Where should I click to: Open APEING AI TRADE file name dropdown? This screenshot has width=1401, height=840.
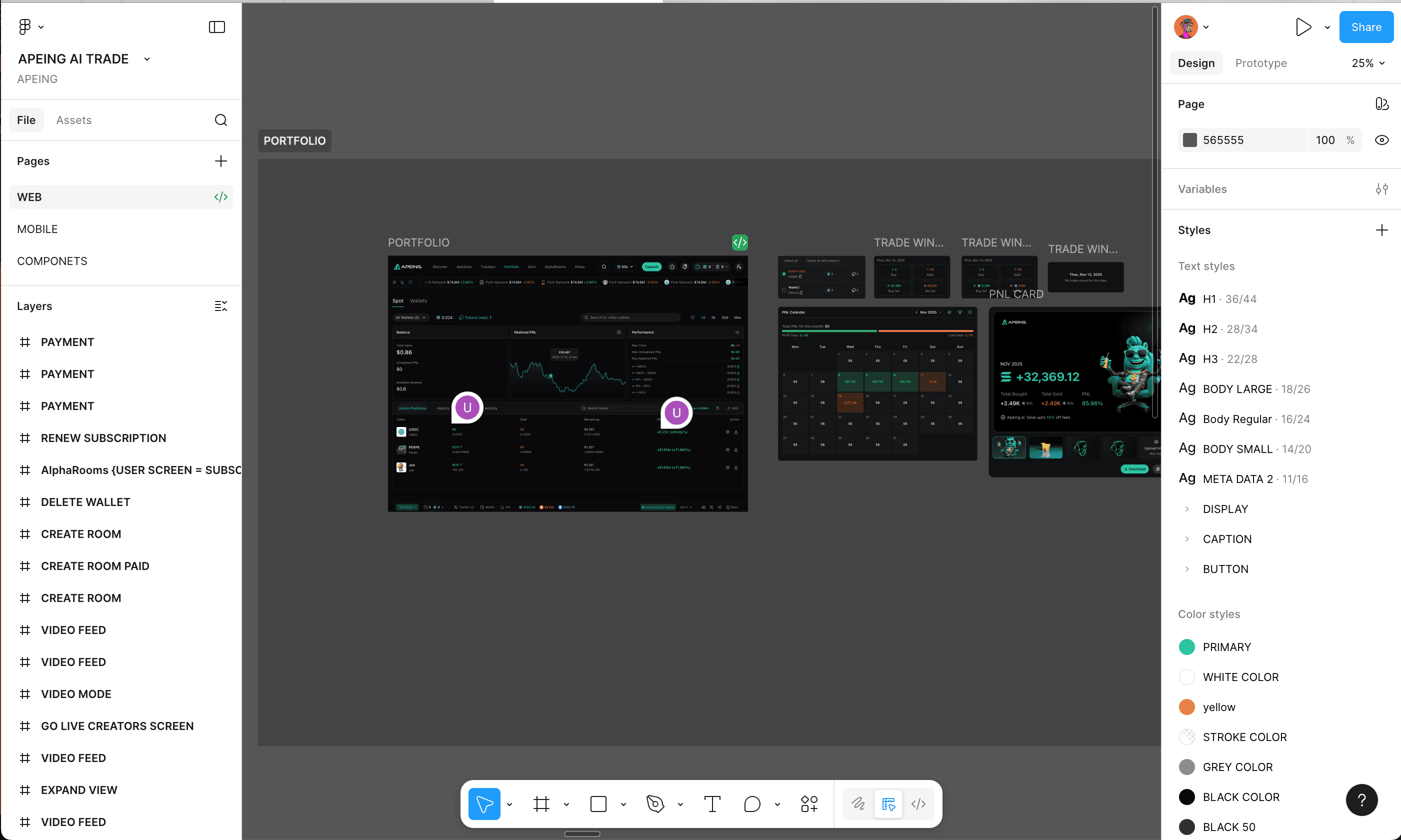pos(147,59)
